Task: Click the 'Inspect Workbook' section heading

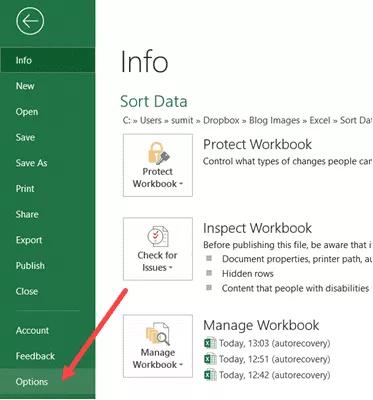Action: (257, 228)
